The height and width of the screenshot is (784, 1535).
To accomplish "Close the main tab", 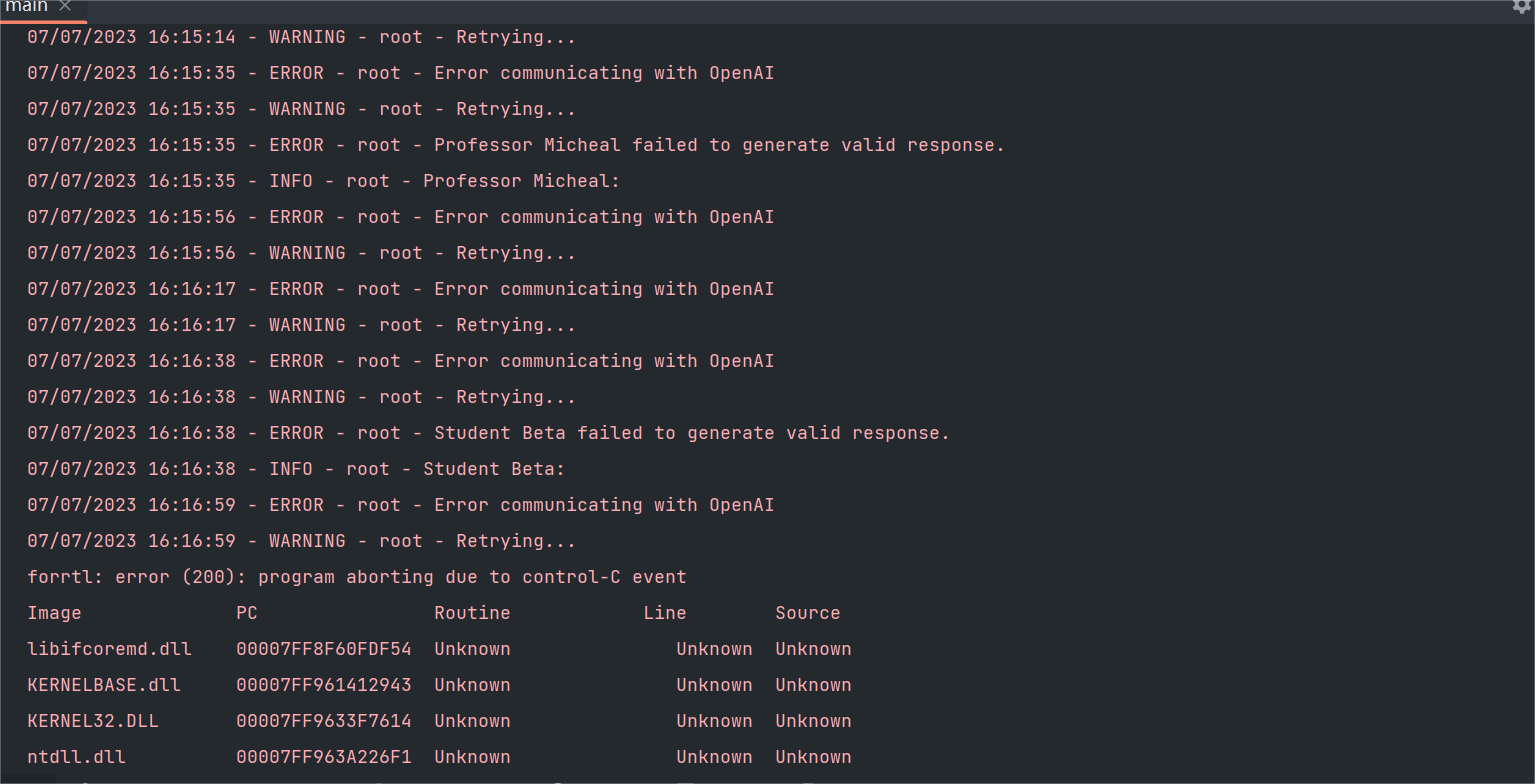I will click(x=63, y=7).
